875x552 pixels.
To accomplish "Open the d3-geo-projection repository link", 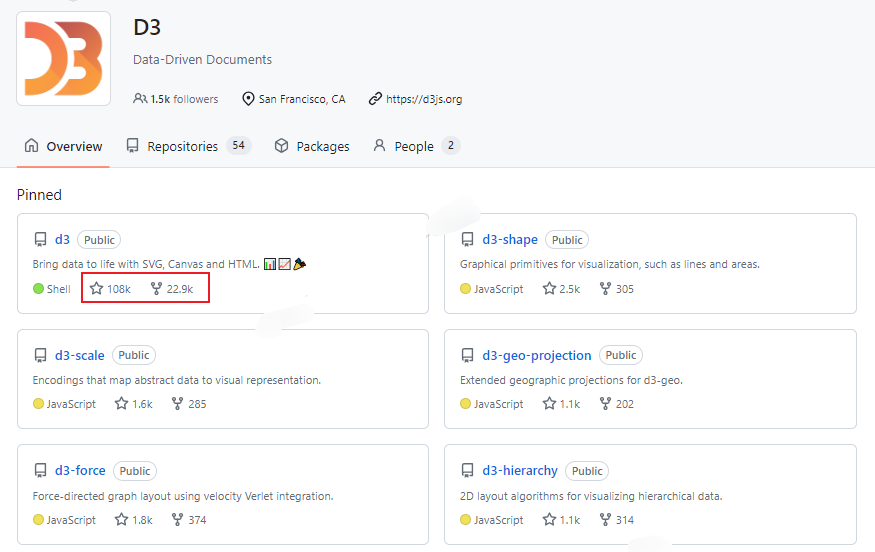I will pyautogui.click(x=537, y=356).
